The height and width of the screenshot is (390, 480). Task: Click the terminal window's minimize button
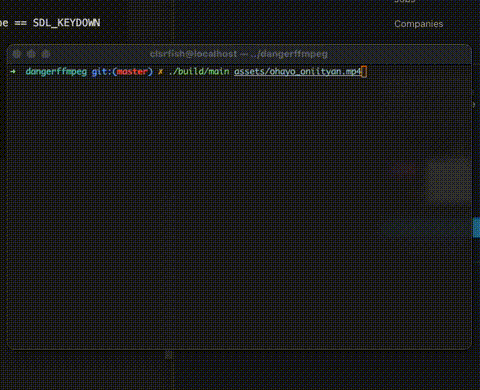coord(31,54)
